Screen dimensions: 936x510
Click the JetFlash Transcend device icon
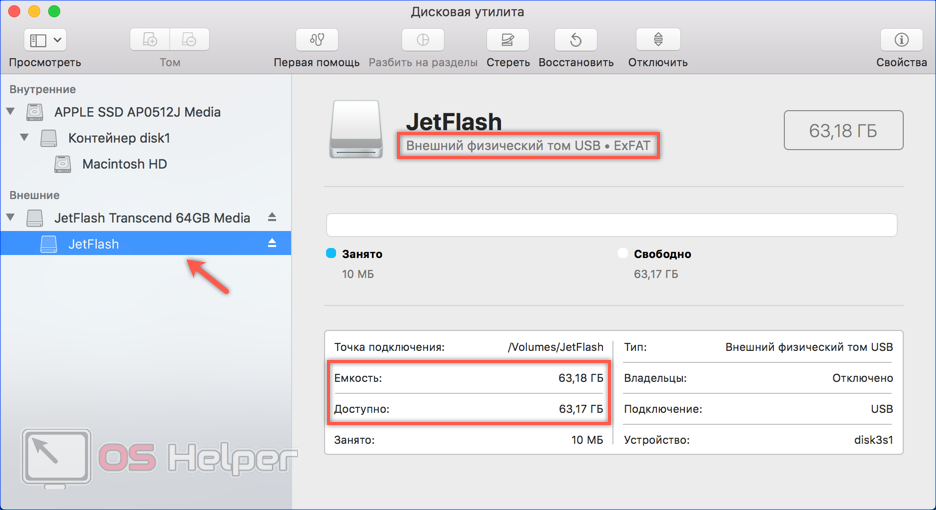[x=35, y=218]
